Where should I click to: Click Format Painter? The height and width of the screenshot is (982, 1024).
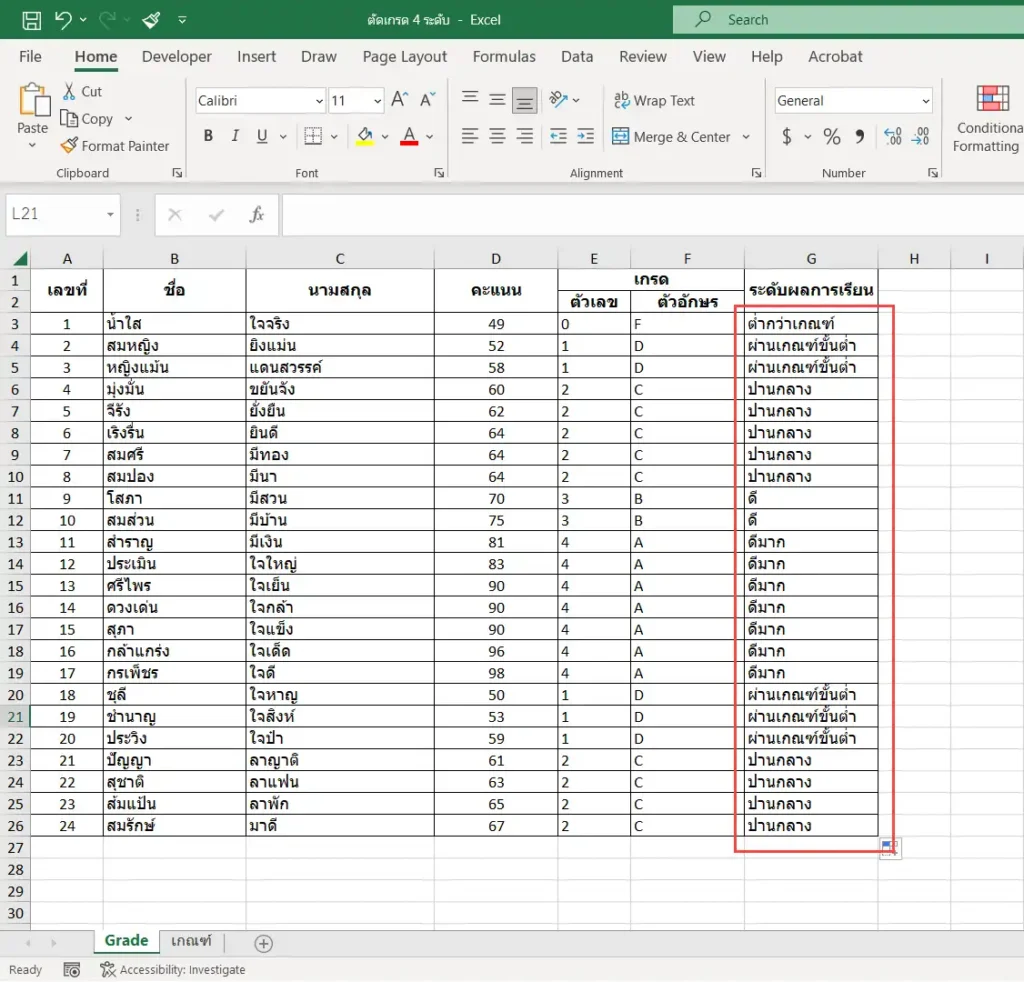point(114,146)
